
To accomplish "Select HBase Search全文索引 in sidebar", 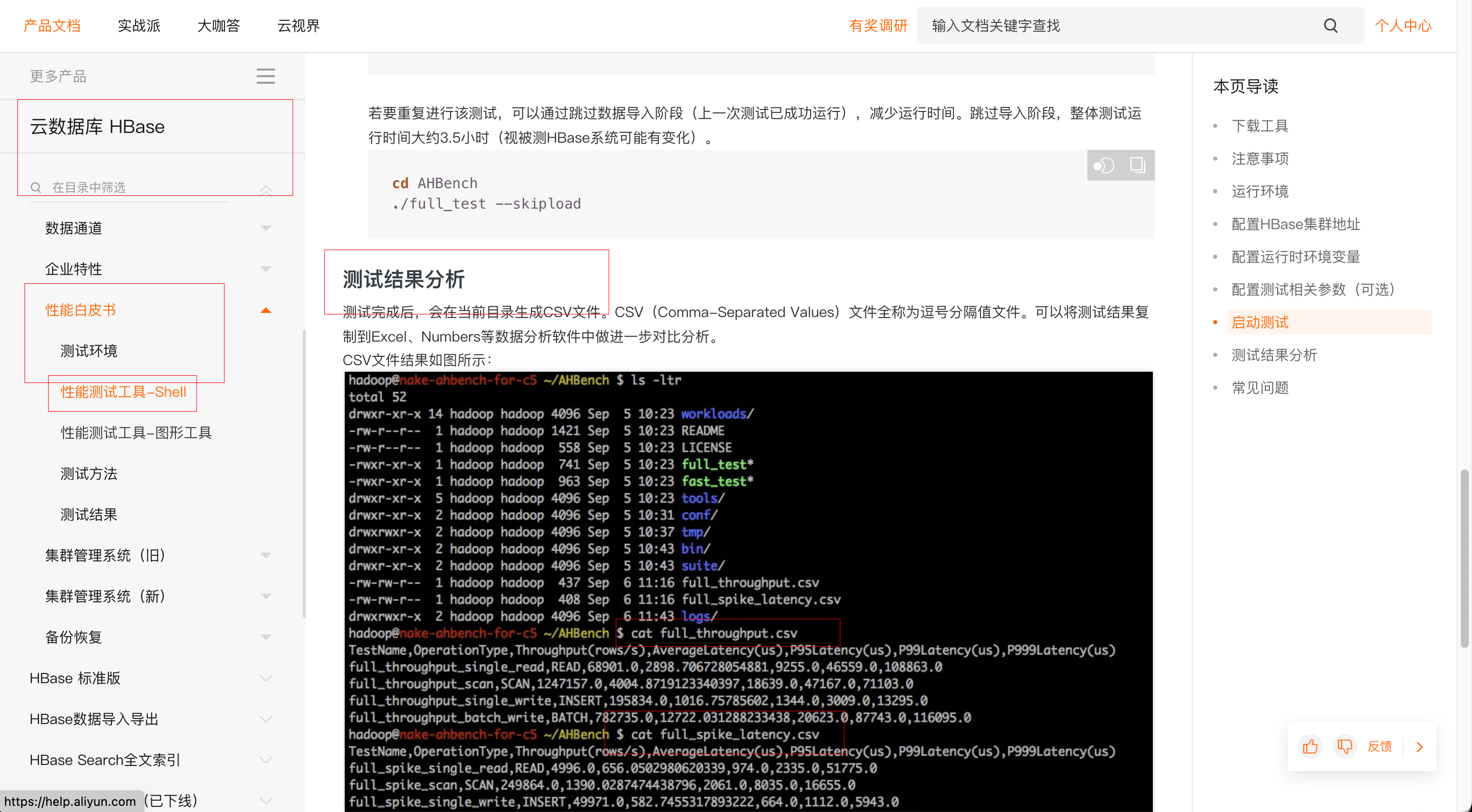I will (104, 760).
